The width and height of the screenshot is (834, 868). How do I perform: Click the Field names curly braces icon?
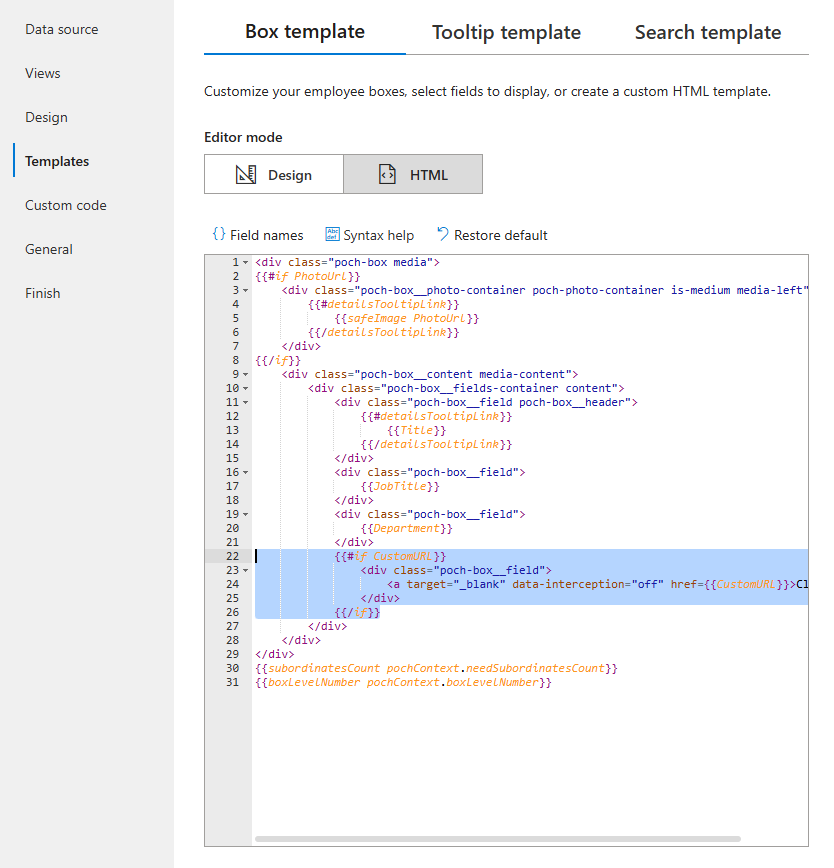click(x=218, y=235)
